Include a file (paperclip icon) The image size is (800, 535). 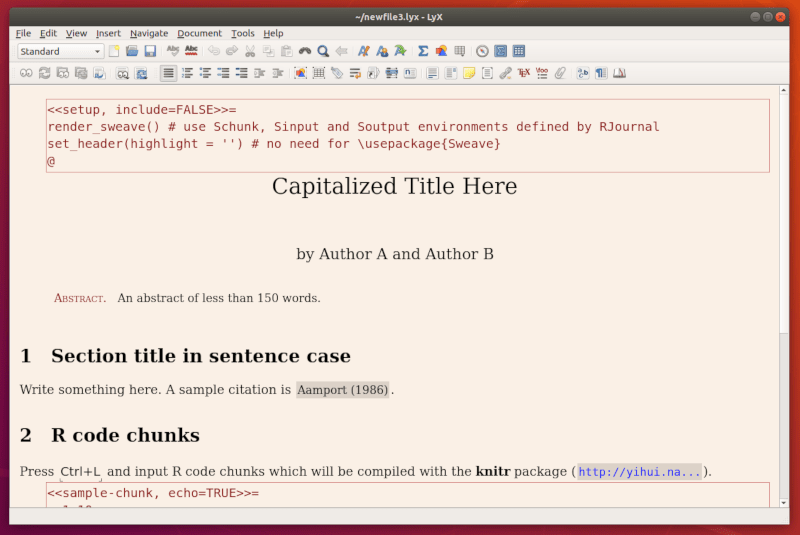(x=560, y=73)
